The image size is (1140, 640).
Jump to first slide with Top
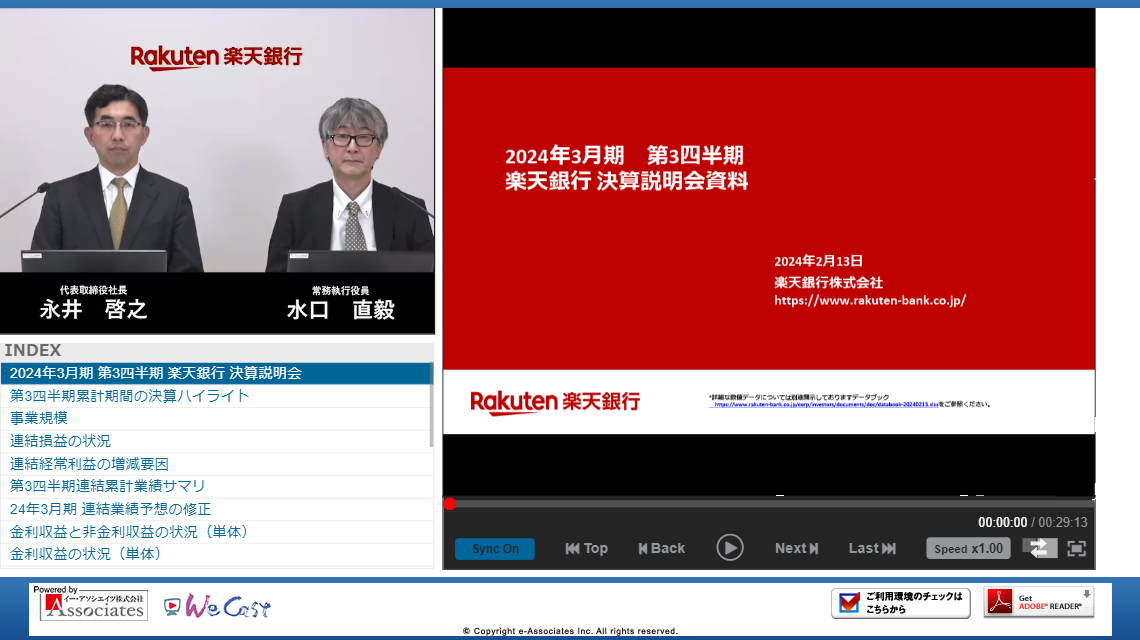[586, 548]
